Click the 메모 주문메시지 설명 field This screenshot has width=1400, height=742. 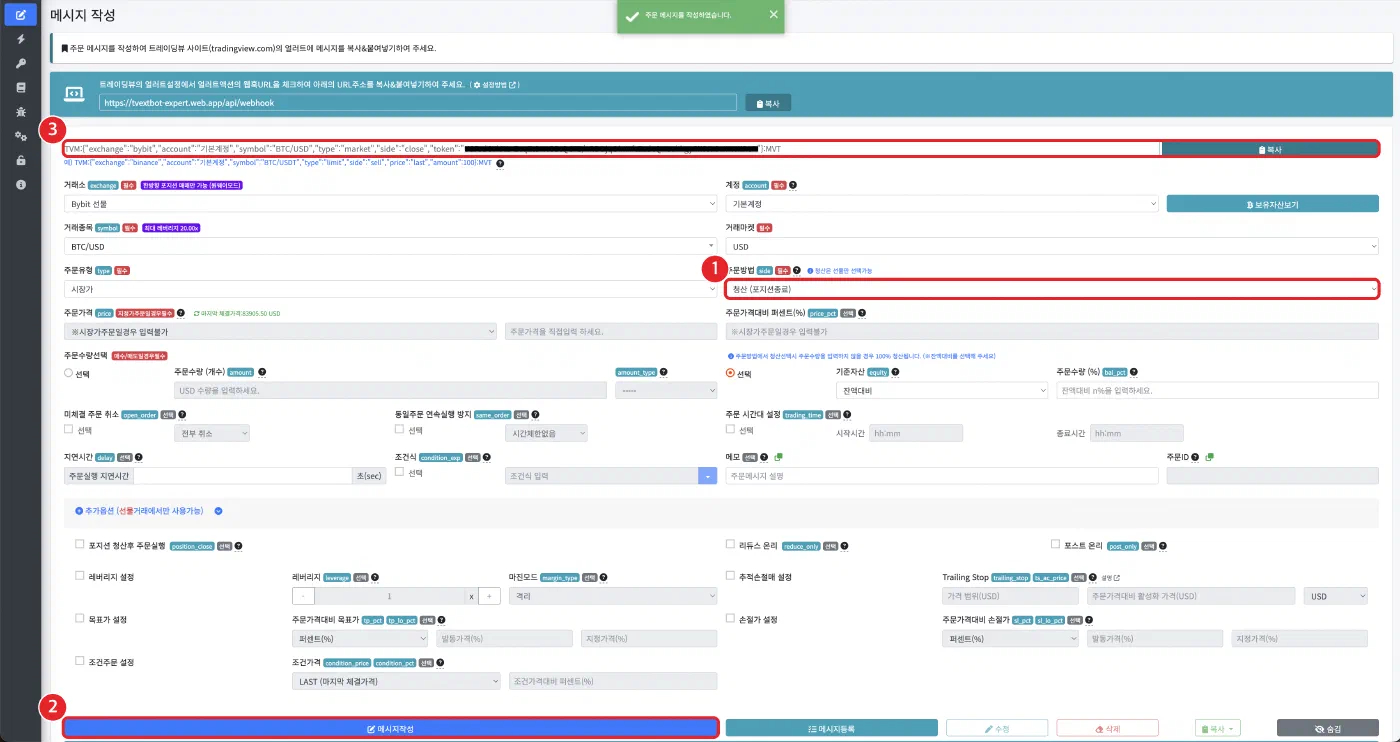coord(942,476)
